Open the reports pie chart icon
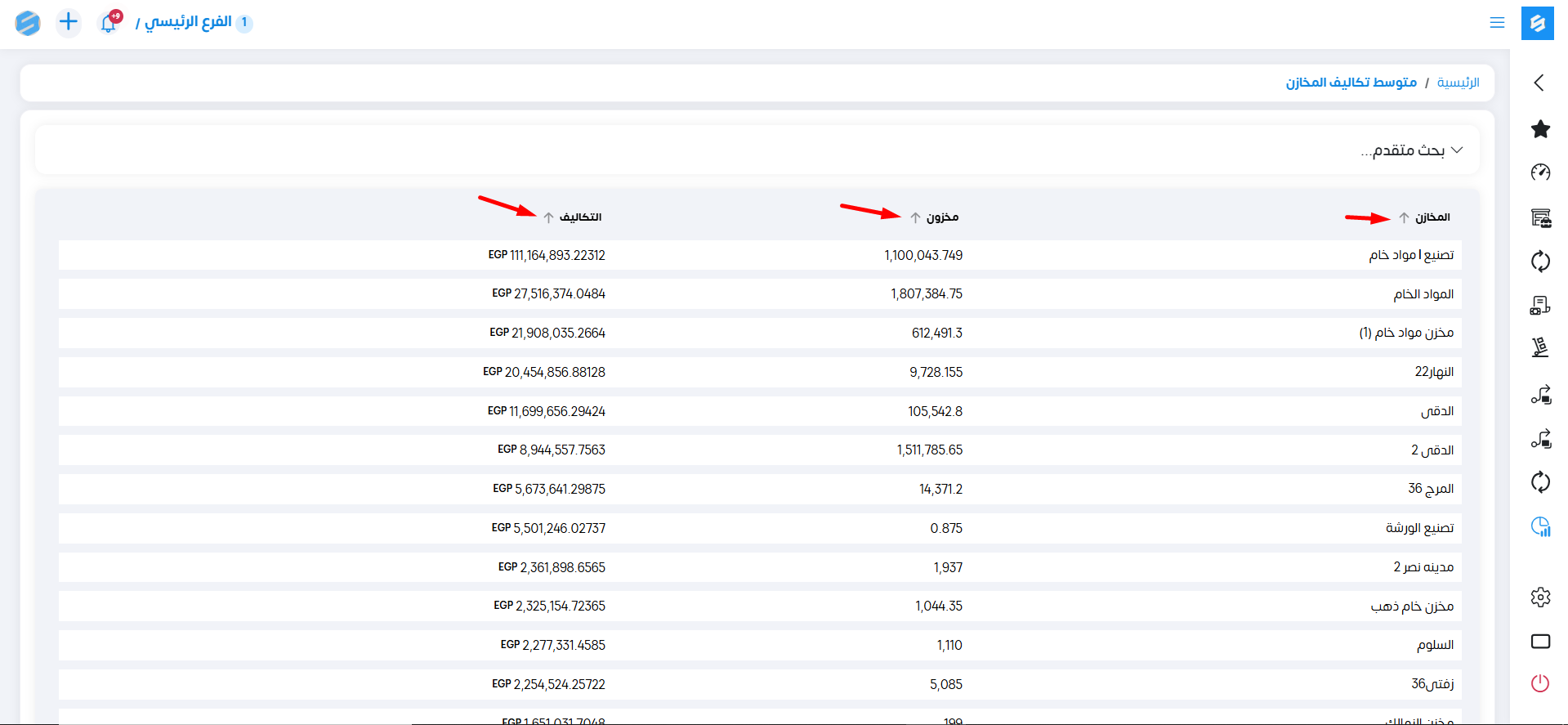 click(x=1540, y=527)
